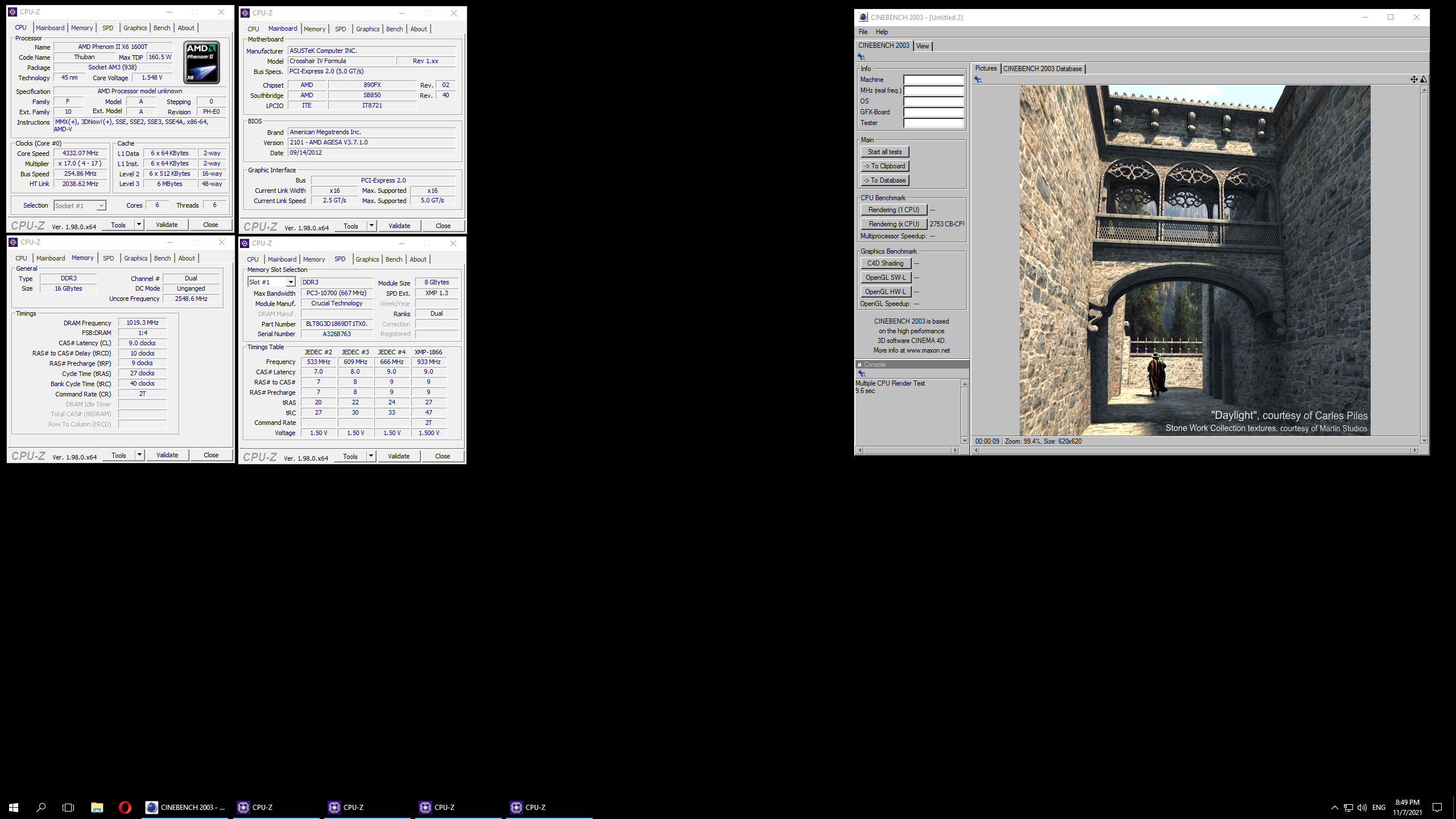Screen dimensions: 1456x819
Task: Open volume control tray icon
Action: [x=1362, y=807]
